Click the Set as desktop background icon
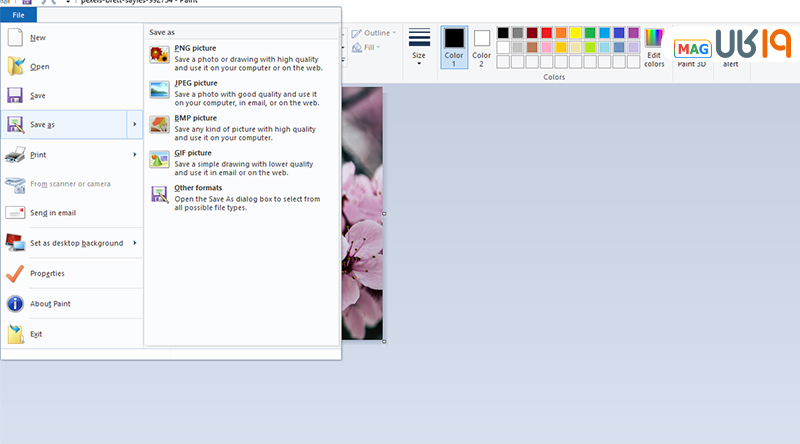The image size is (800, 444). [15, 243]
